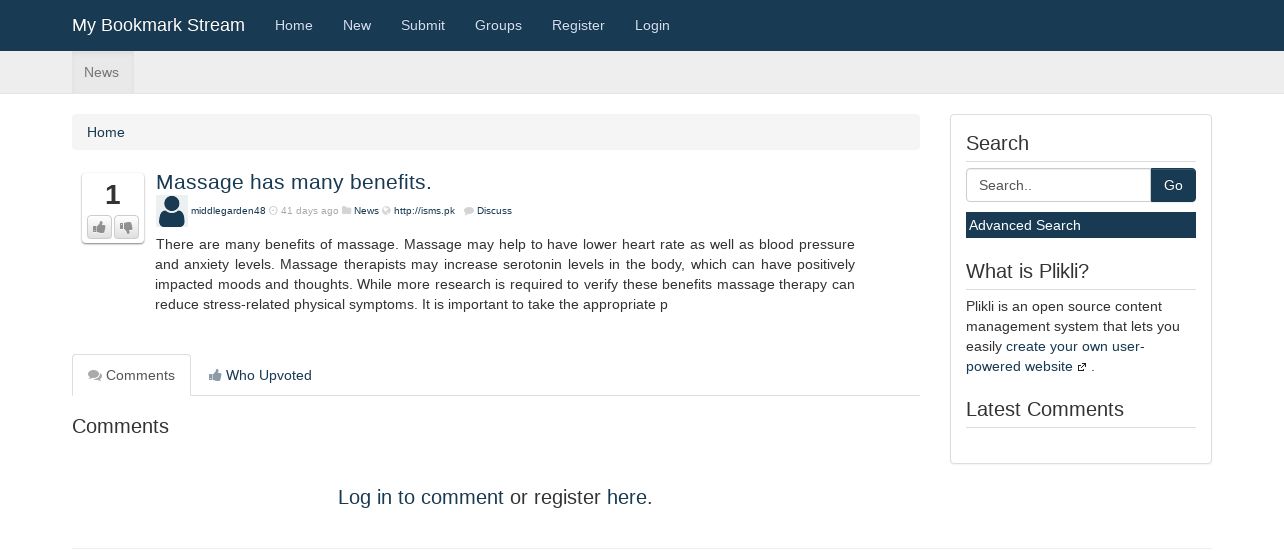
Task: Open the Login page from the navbar
Action: tap(652, 25)
